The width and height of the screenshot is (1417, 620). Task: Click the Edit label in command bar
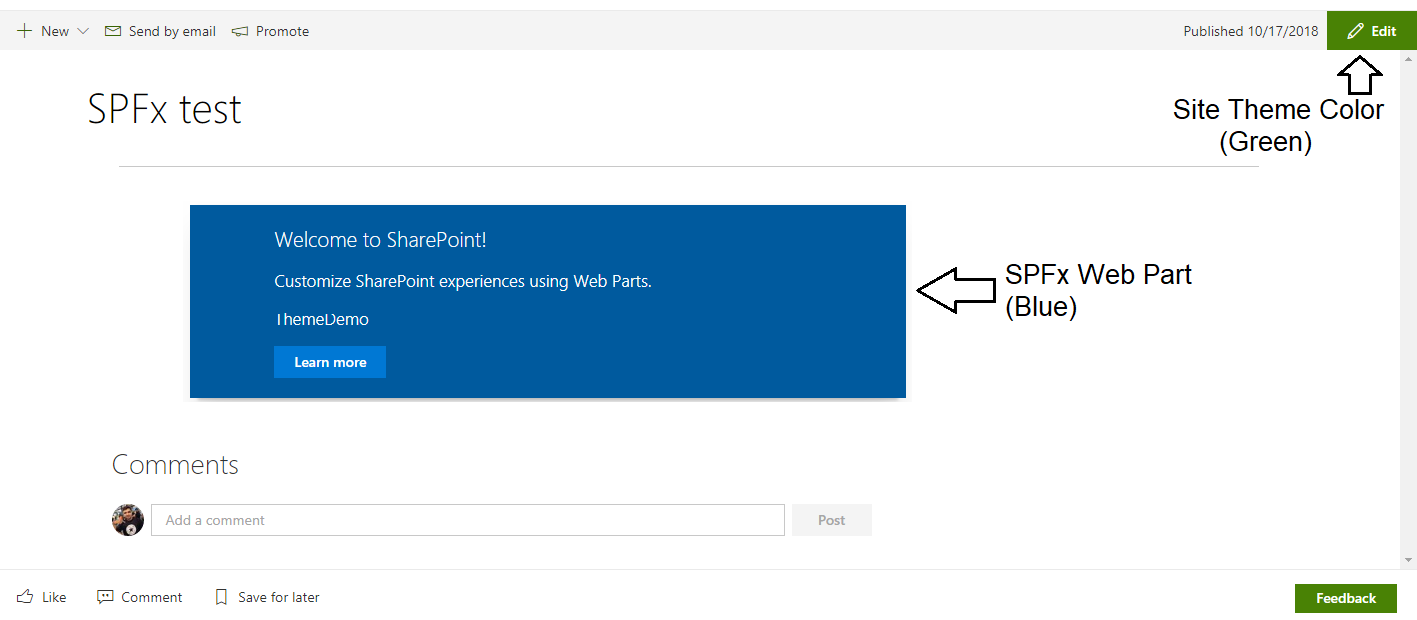(1383, 31)
